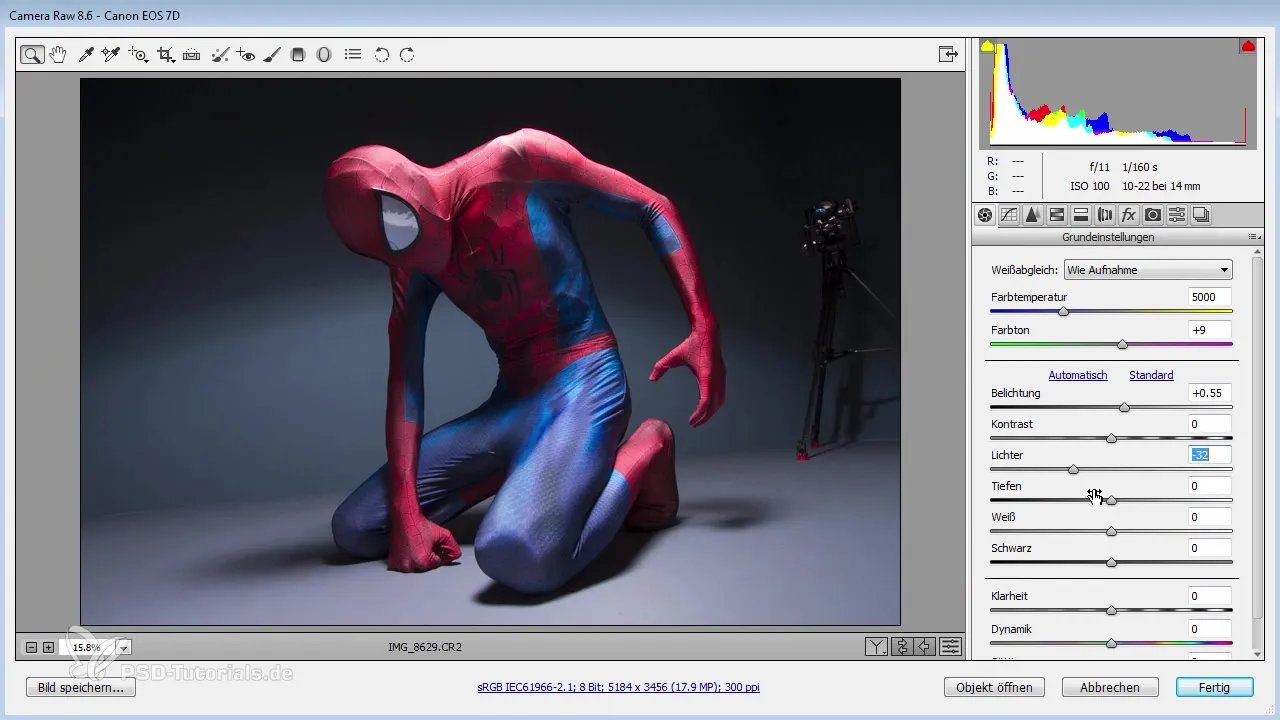Image resolution: width=1280 pixels, height=720 pixels.
Task: Click the Weiß slider handle
Action: [x=1111, y=531]
